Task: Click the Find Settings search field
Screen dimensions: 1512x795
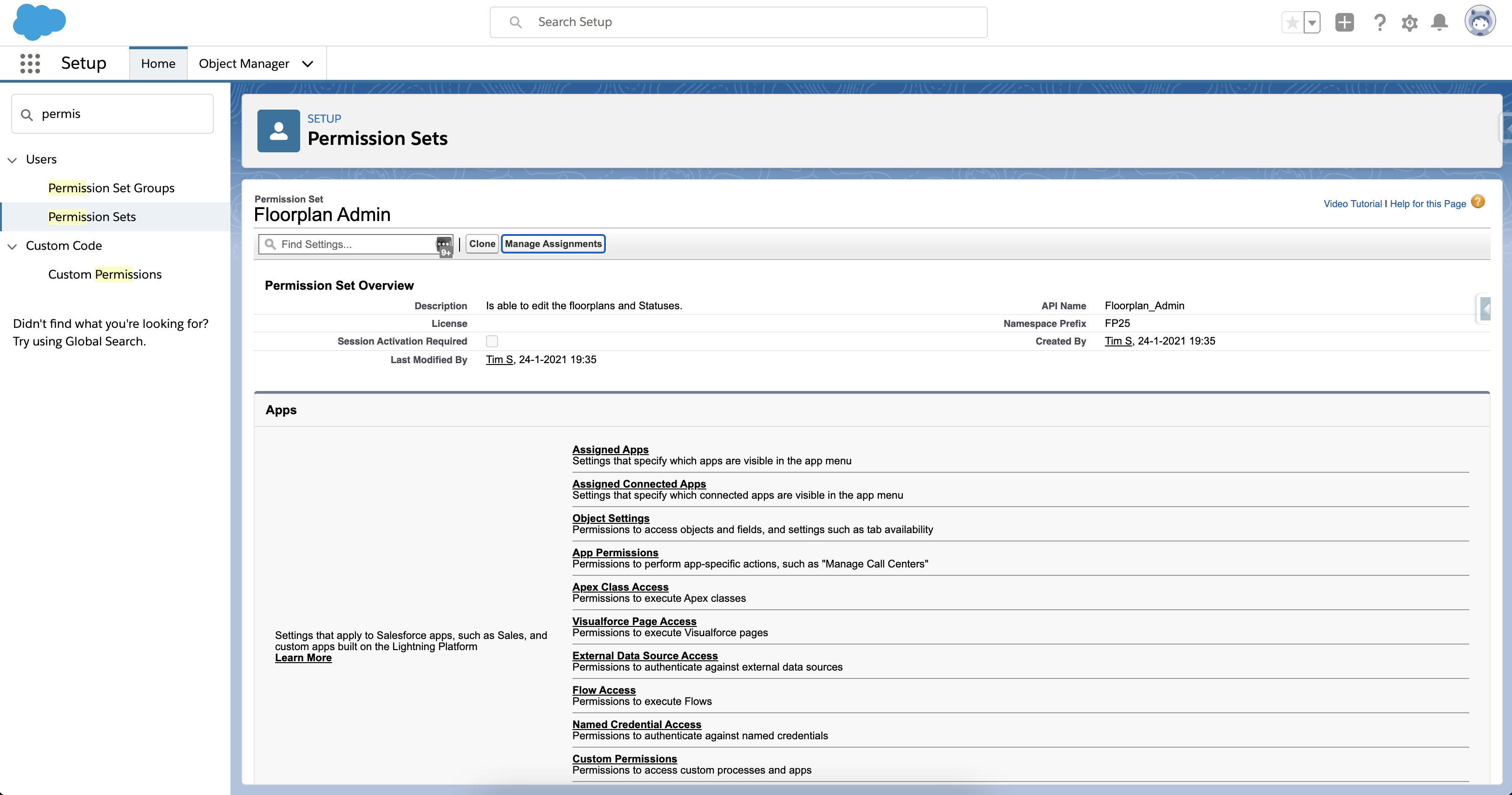Action: pos(352,244)
